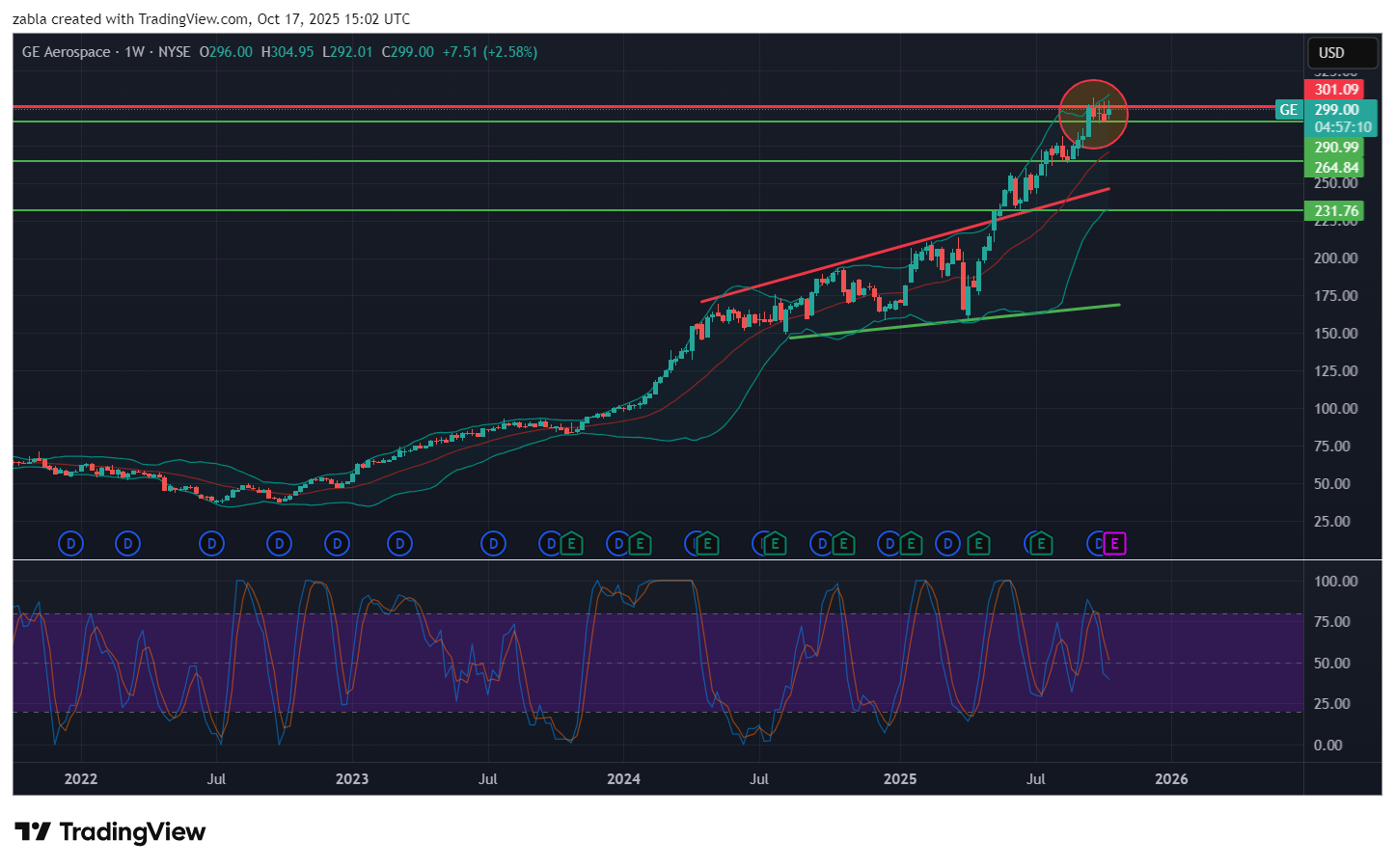
Task: Open the USD currency dropdown
Action: [1331, 53]
